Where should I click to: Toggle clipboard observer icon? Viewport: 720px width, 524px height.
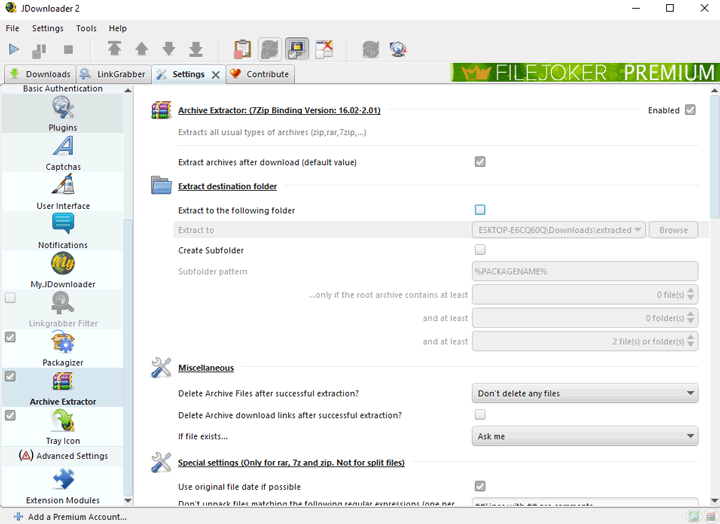[242, 49]
